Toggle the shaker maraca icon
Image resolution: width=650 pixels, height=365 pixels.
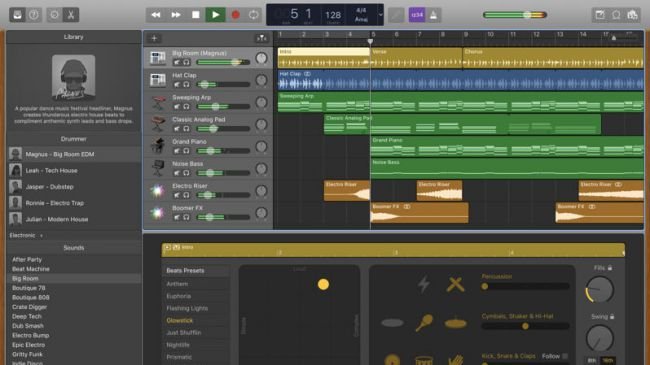pos(424,323)
